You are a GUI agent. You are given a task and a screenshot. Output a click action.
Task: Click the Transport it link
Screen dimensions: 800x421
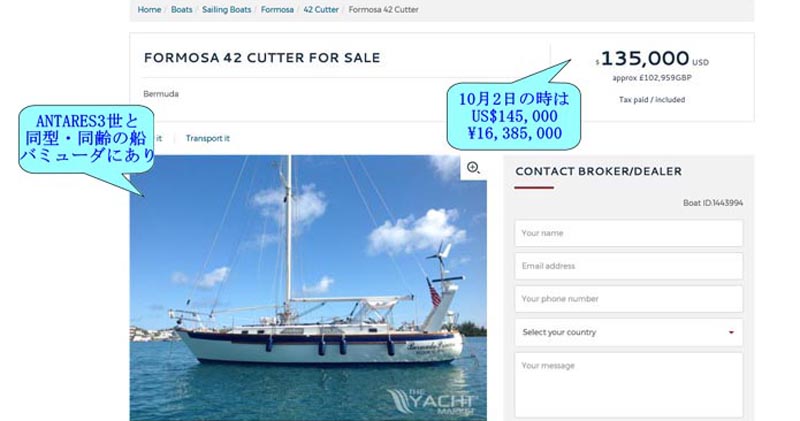point(208,138)
